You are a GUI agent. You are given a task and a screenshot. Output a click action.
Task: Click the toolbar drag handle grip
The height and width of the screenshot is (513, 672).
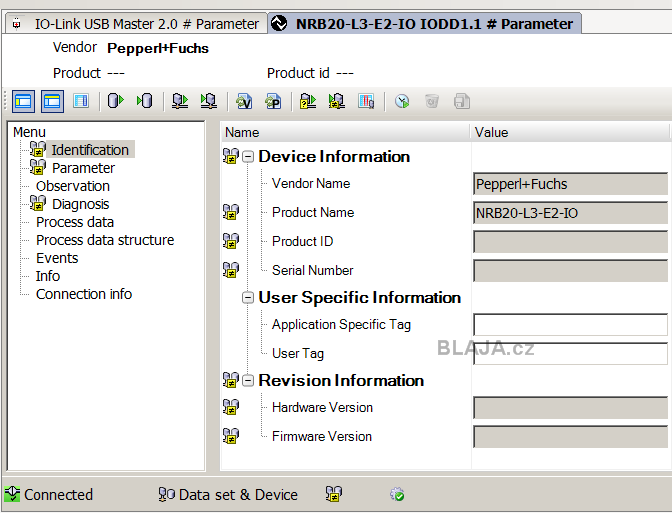point(5,101)
